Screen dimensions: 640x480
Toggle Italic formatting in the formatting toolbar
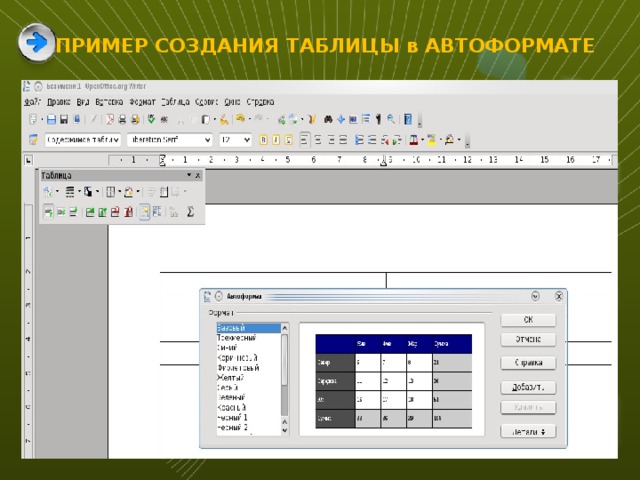click(276, 140)
